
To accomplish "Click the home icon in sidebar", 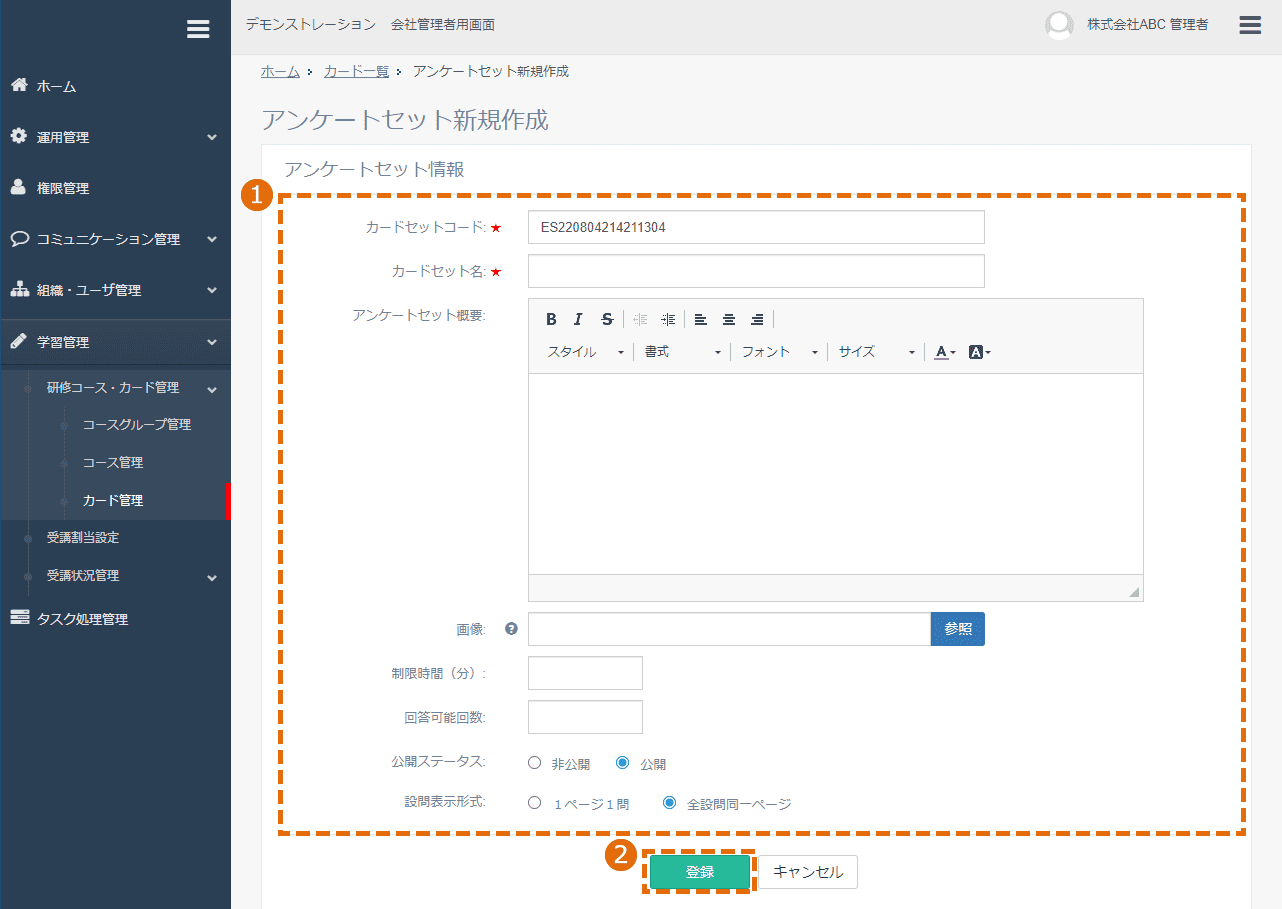I will point(19,85).
